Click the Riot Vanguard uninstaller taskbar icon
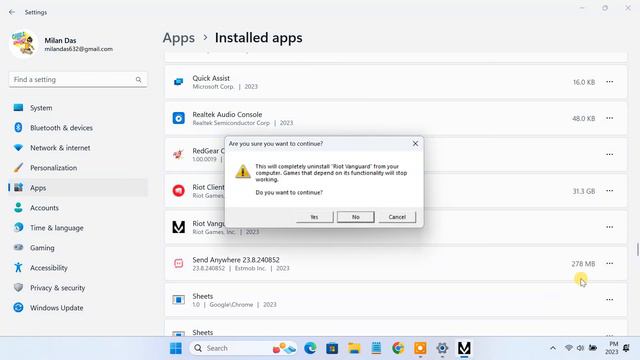The width and height of the screenshot is (640, 360). click(x=464, y=348)
